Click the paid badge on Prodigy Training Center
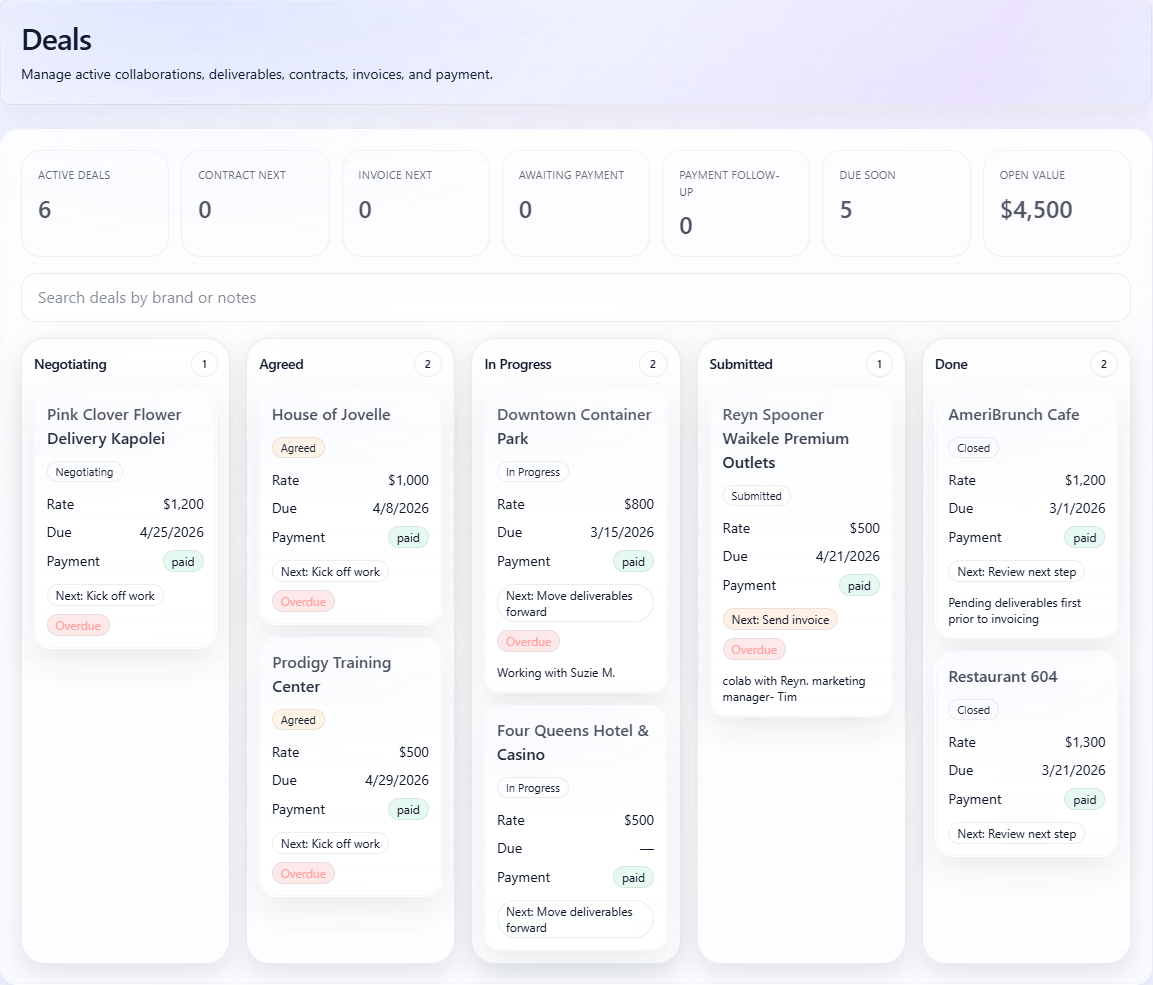The width and height of the screenshot is (1153, 985). (408, 809)
